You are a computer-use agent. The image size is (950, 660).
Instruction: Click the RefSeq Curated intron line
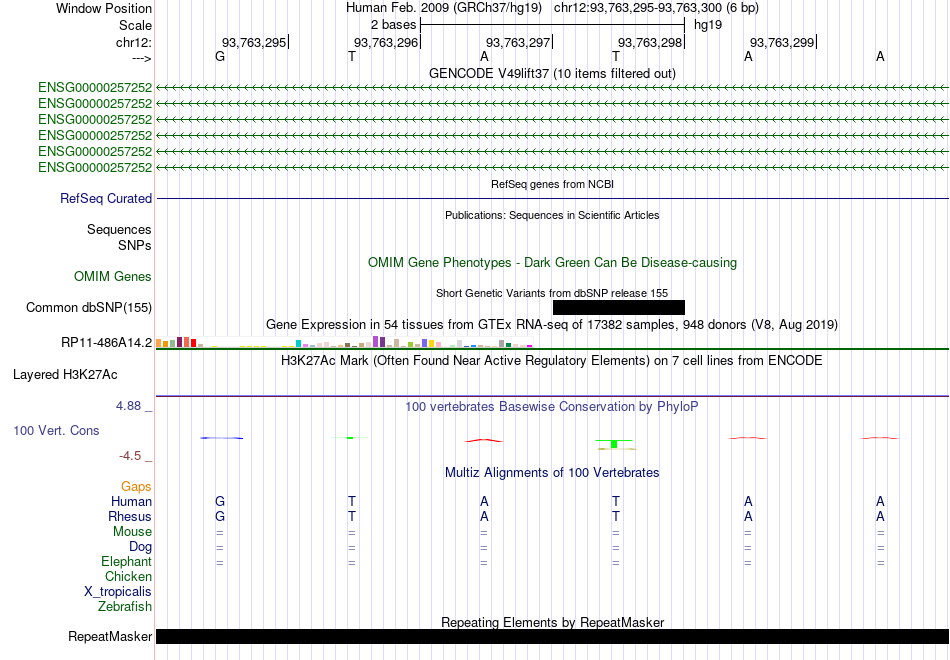pos(552,198)
